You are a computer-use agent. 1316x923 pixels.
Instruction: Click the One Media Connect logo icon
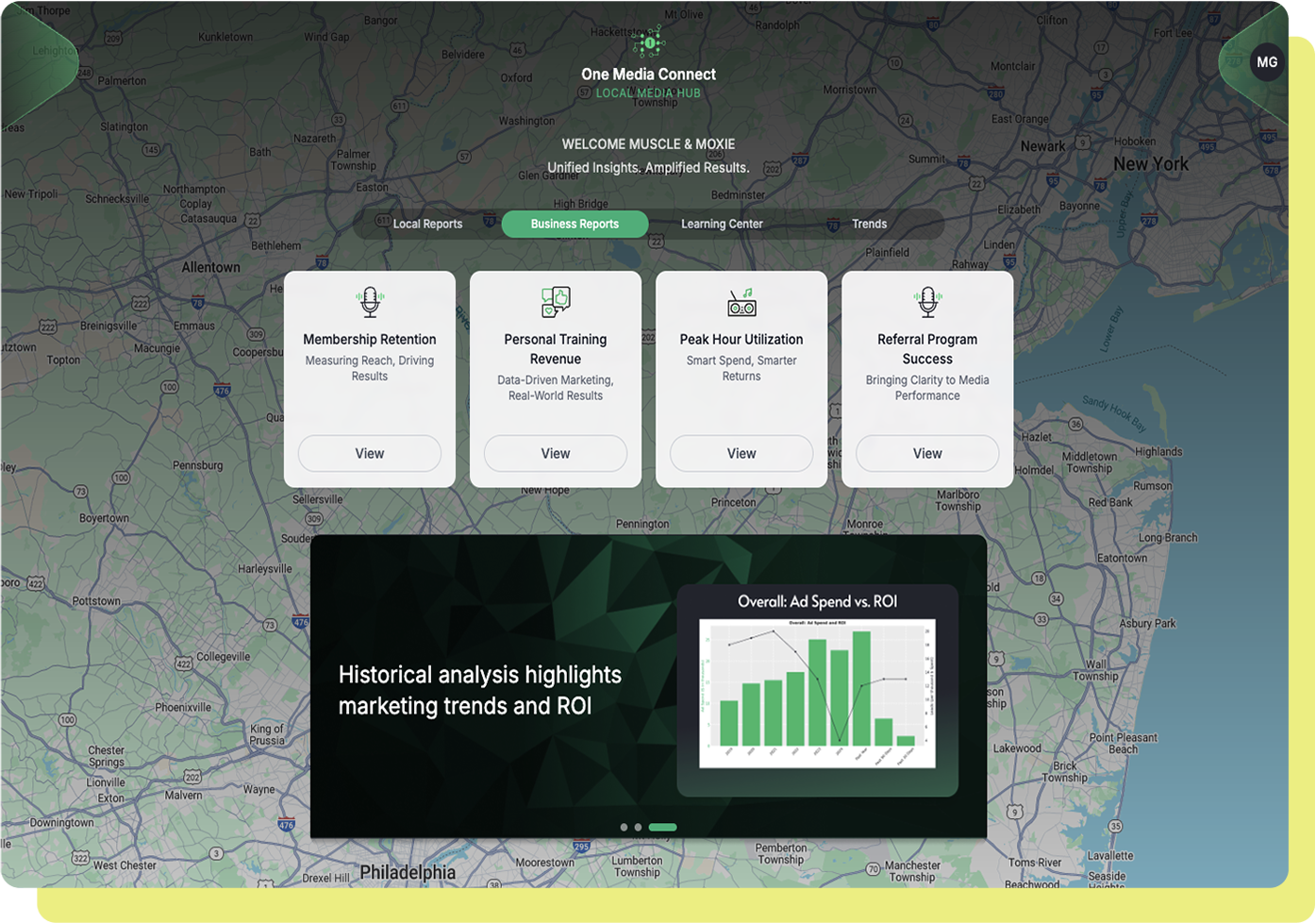pos(649,42)
